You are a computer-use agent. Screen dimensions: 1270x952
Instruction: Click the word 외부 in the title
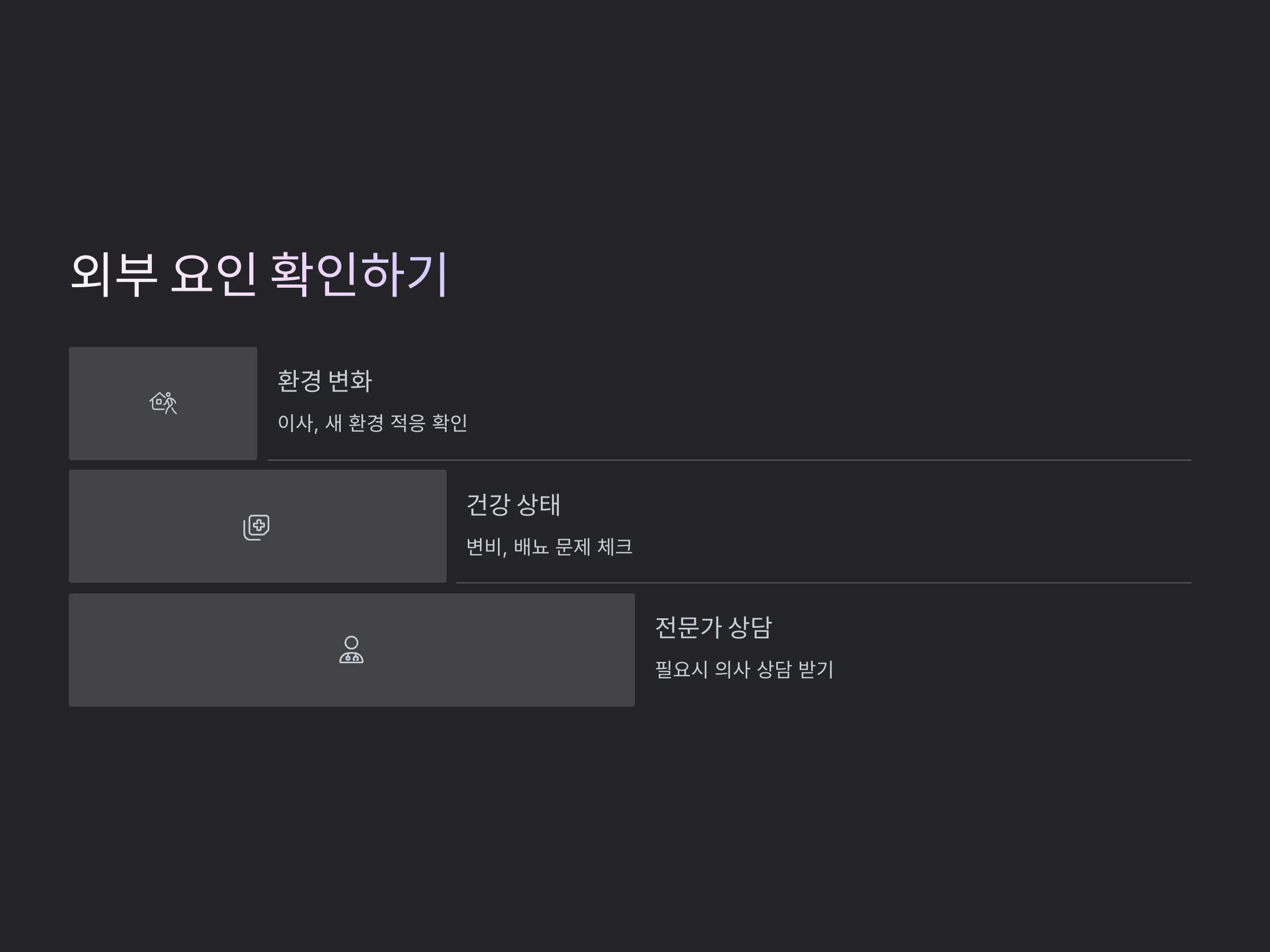pyautogui.click(x=113, y=274)
